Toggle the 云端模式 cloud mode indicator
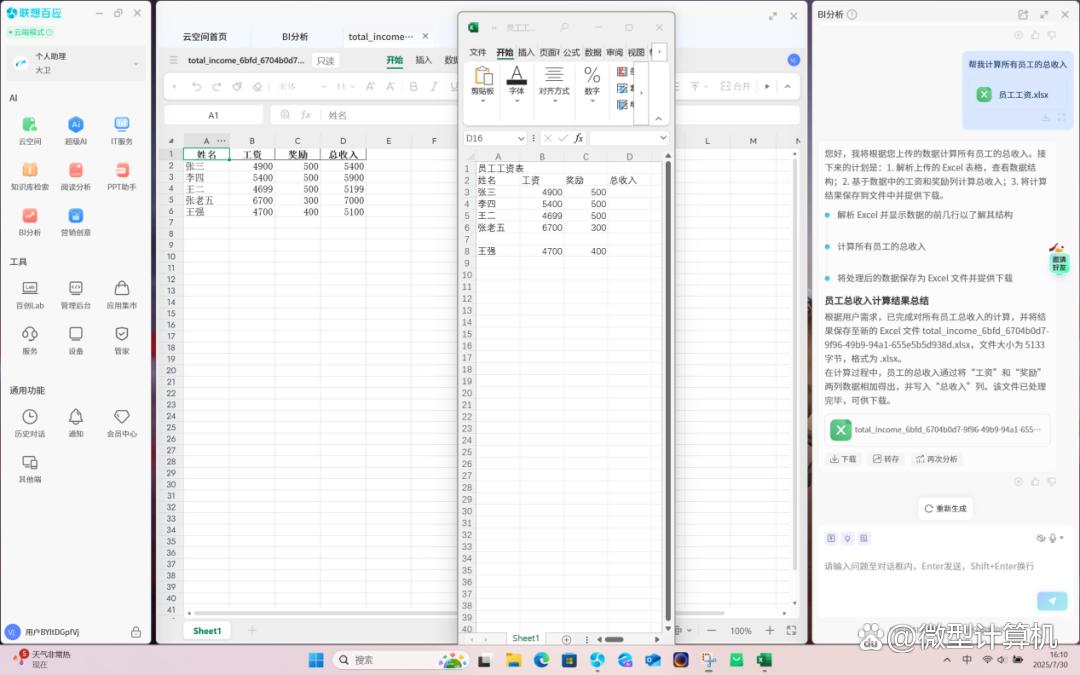 point(28,32)
